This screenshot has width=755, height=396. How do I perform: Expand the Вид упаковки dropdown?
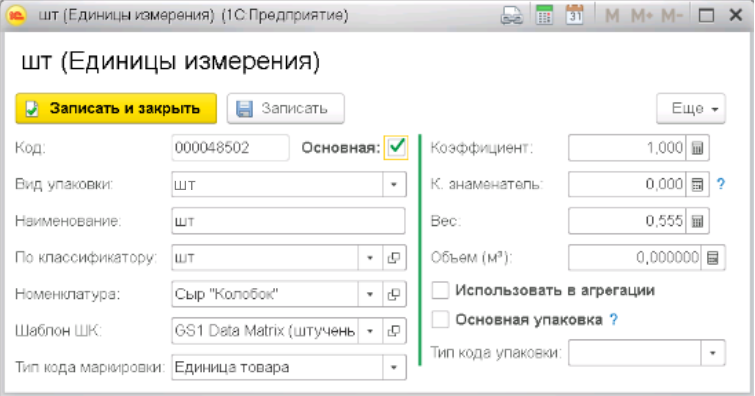click(394, 185)
